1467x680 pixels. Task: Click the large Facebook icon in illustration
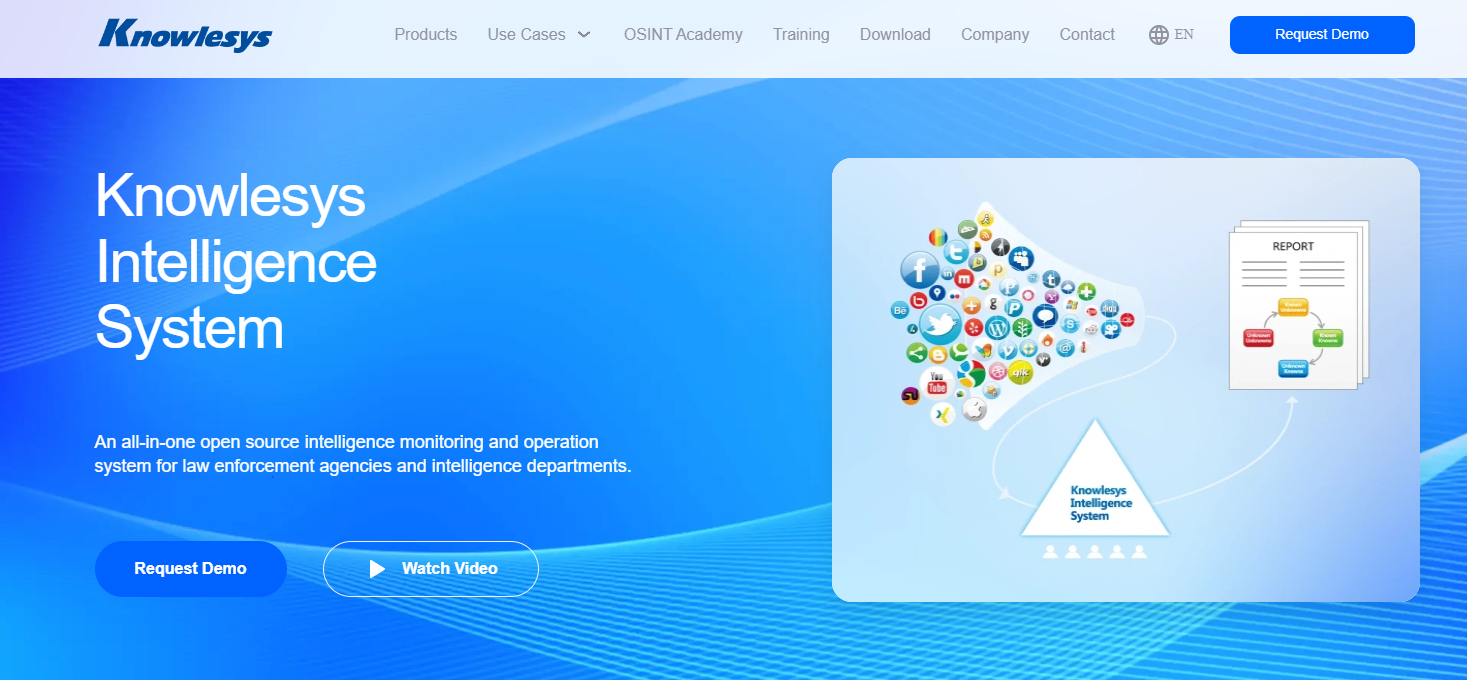919,270
